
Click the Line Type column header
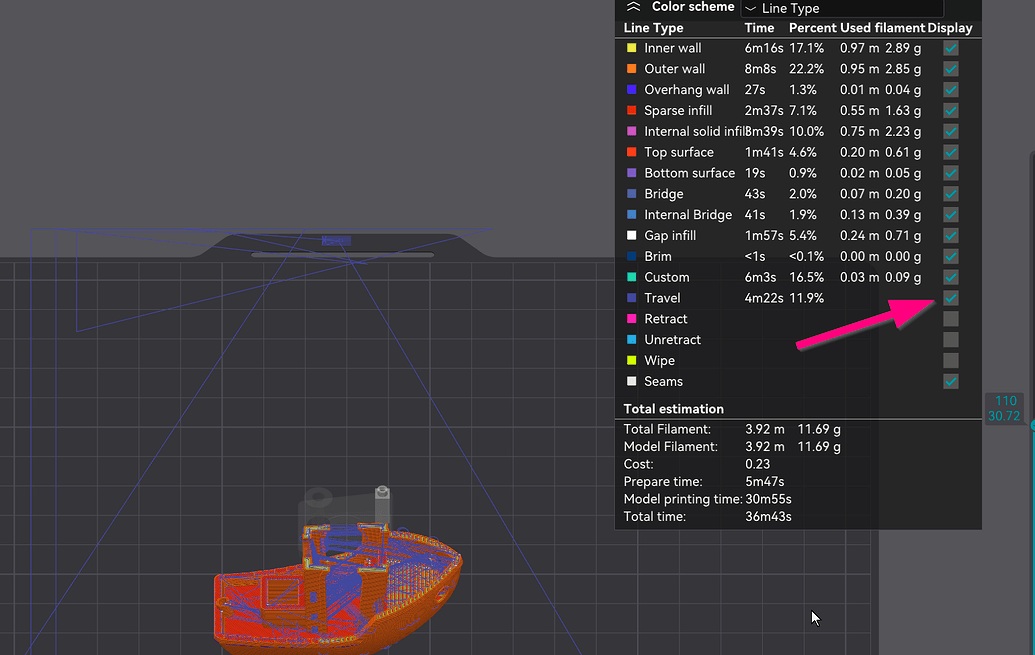coord(653,28)
